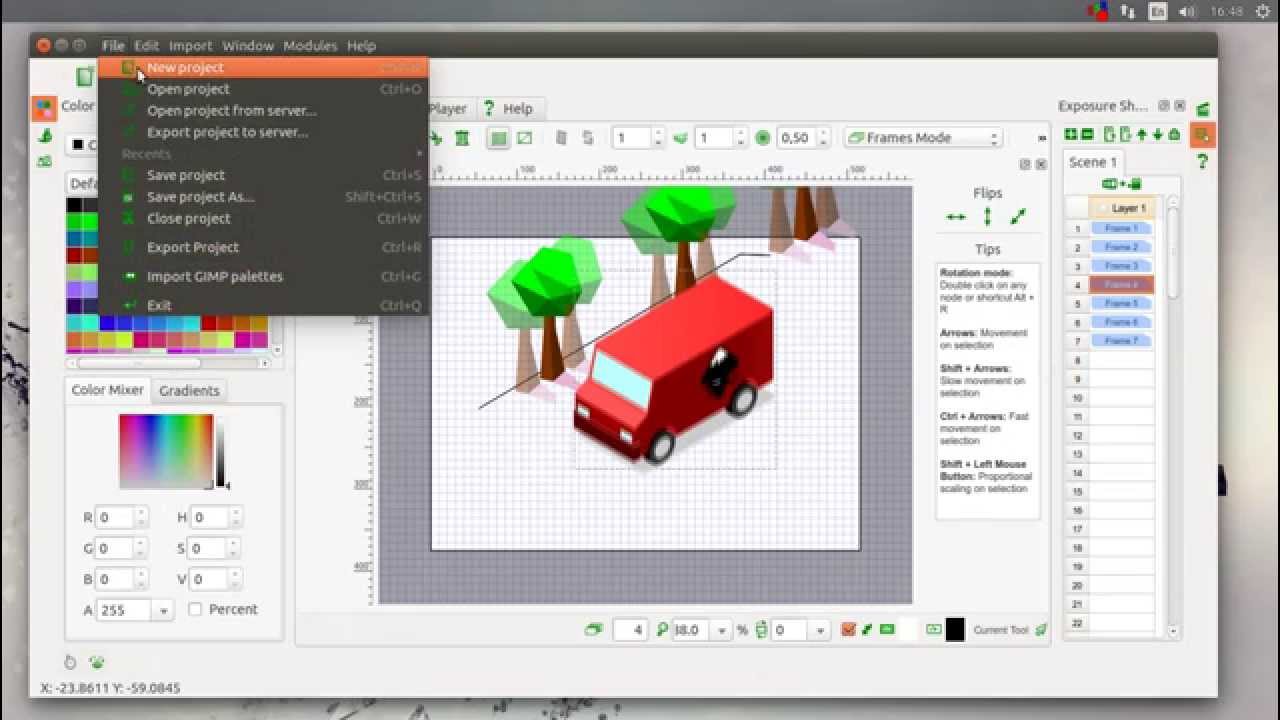Select the Scene 1 tab

[1093, 162]
